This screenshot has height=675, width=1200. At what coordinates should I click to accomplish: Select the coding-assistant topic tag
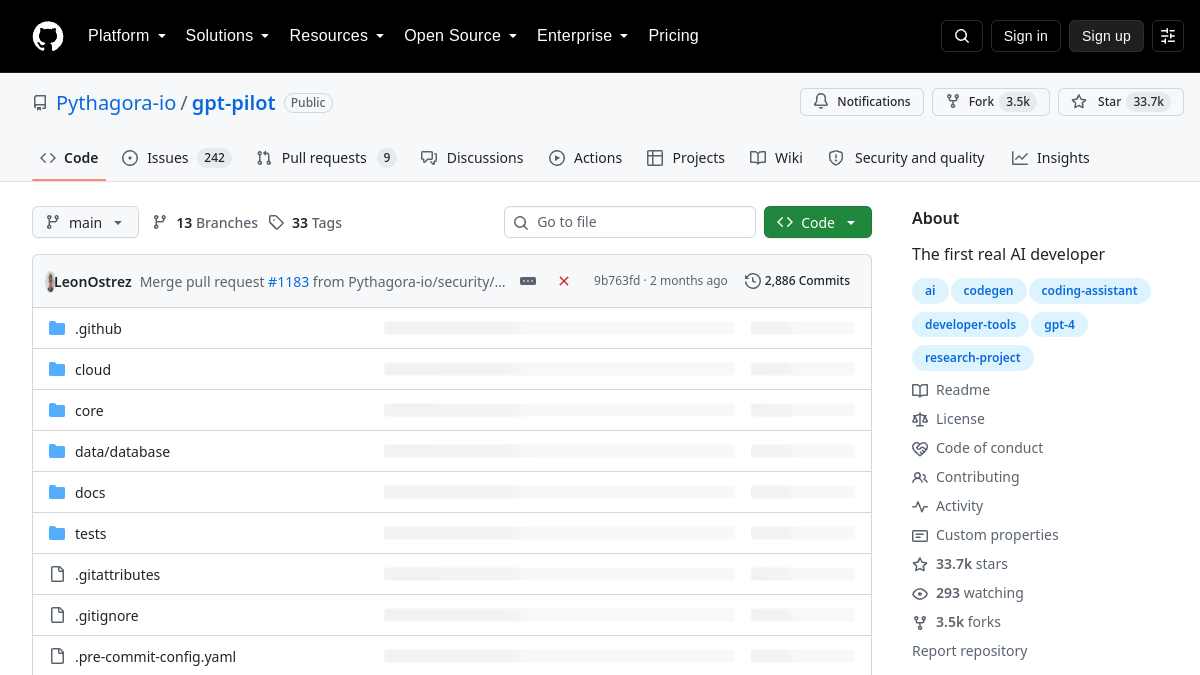click(x=1089, y=291)
